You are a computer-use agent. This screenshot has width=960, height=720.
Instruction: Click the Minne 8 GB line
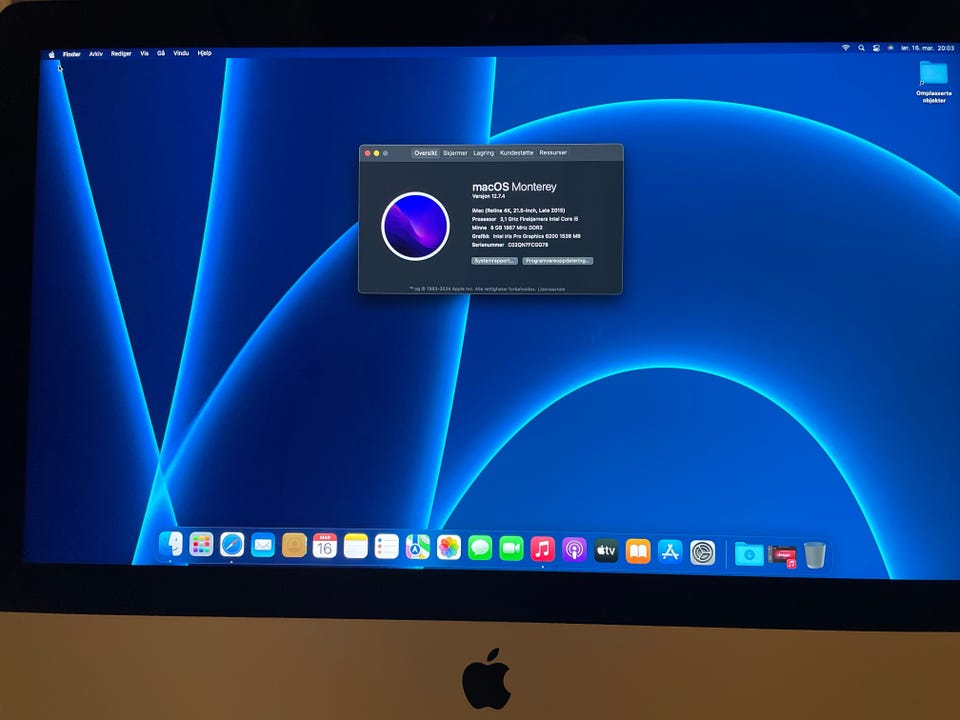[507, 228]
